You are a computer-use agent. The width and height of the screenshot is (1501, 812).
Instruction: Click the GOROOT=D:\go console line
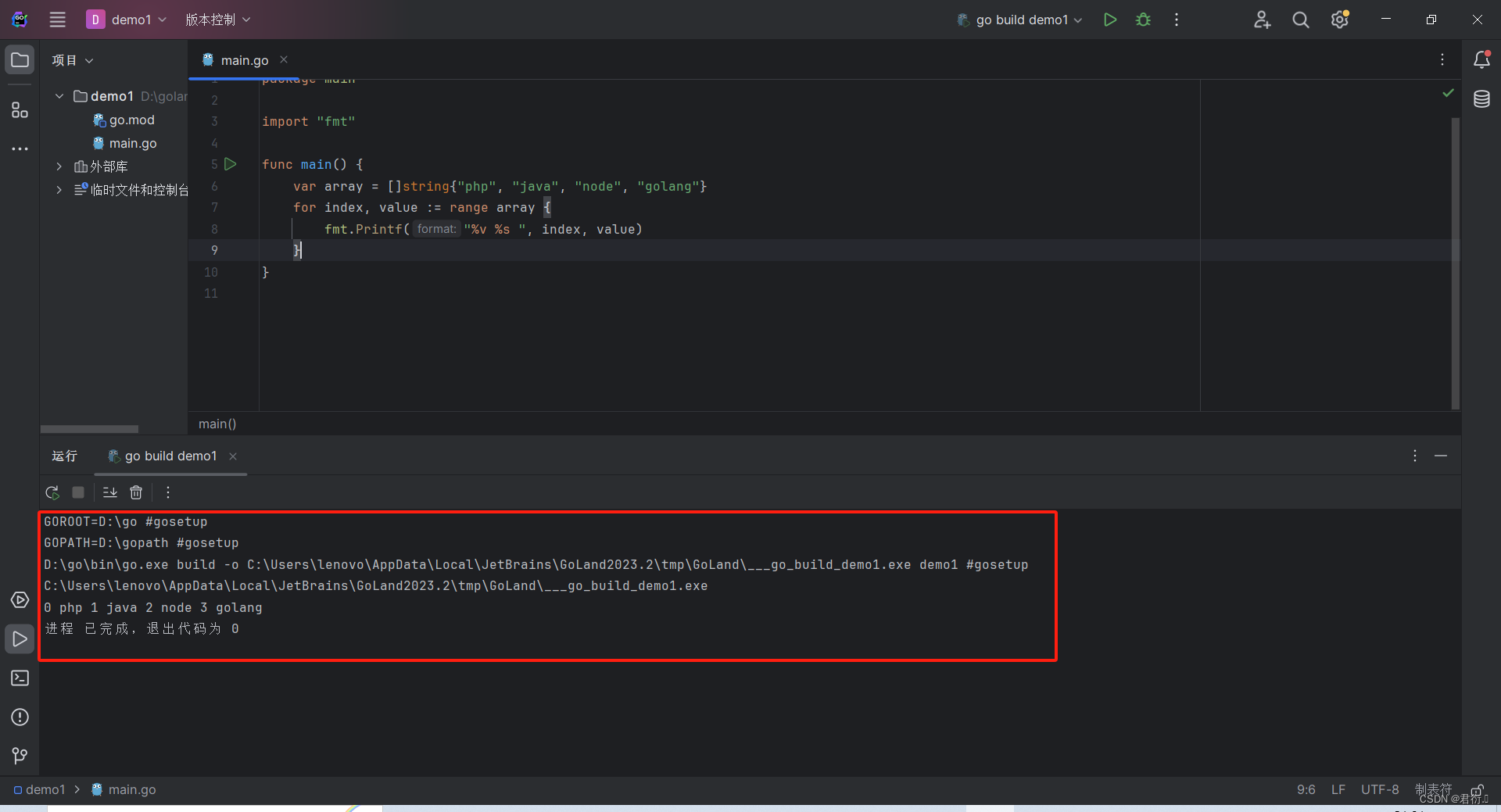(x=126, y=521)
